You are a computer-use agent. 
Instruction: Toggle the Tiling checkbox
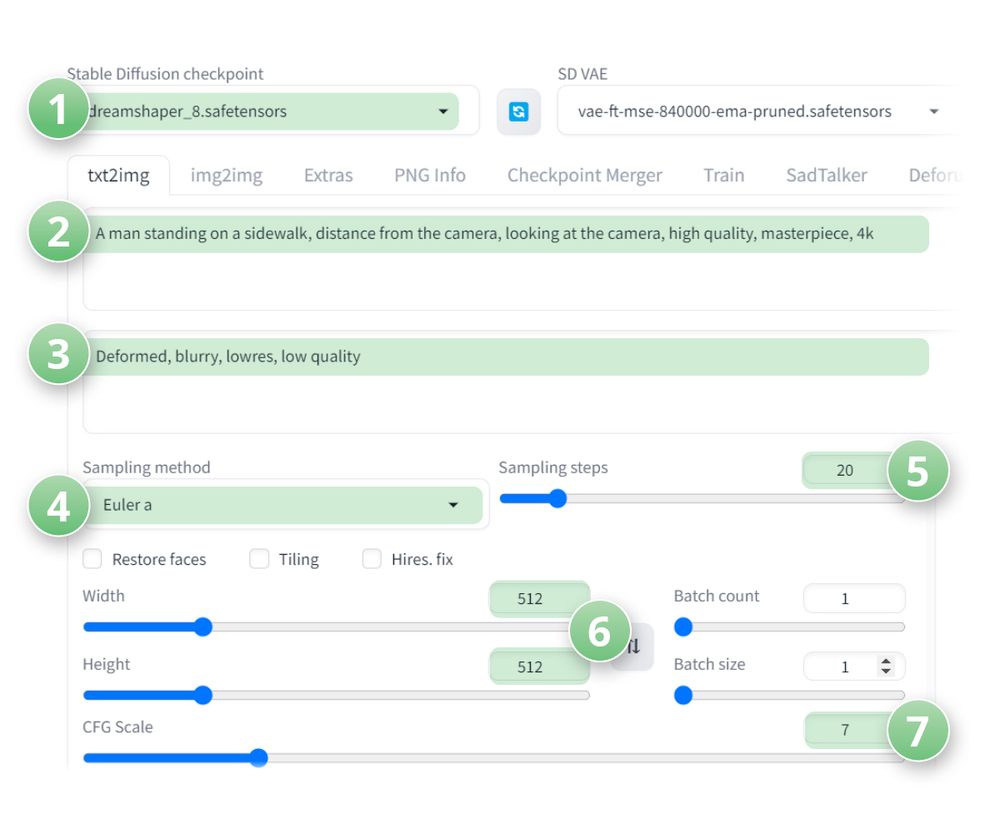(x=259, y=559)
